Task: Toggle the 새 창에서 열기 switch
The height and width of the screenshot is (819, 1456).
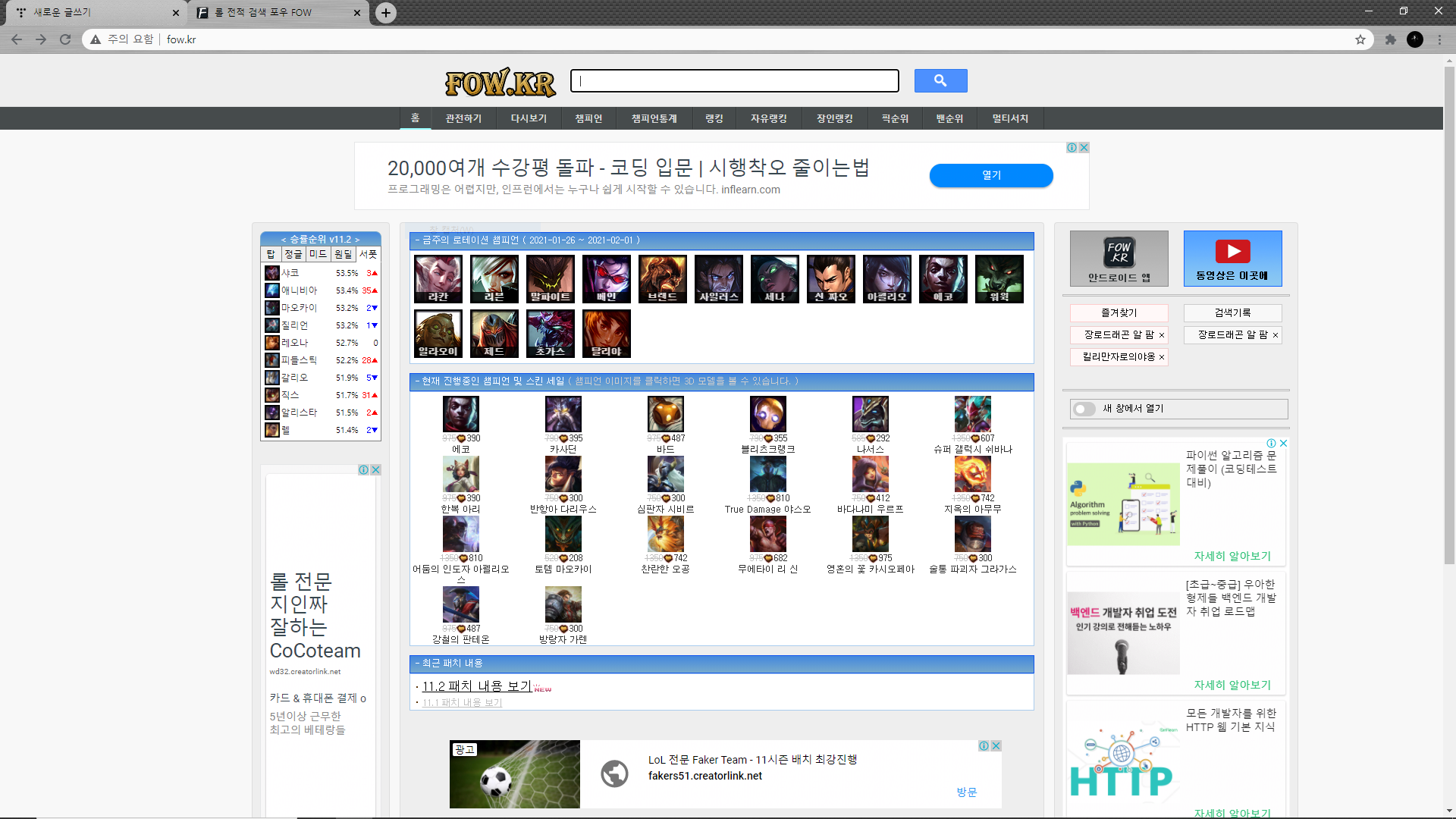Action: (x=1084, y=409)
